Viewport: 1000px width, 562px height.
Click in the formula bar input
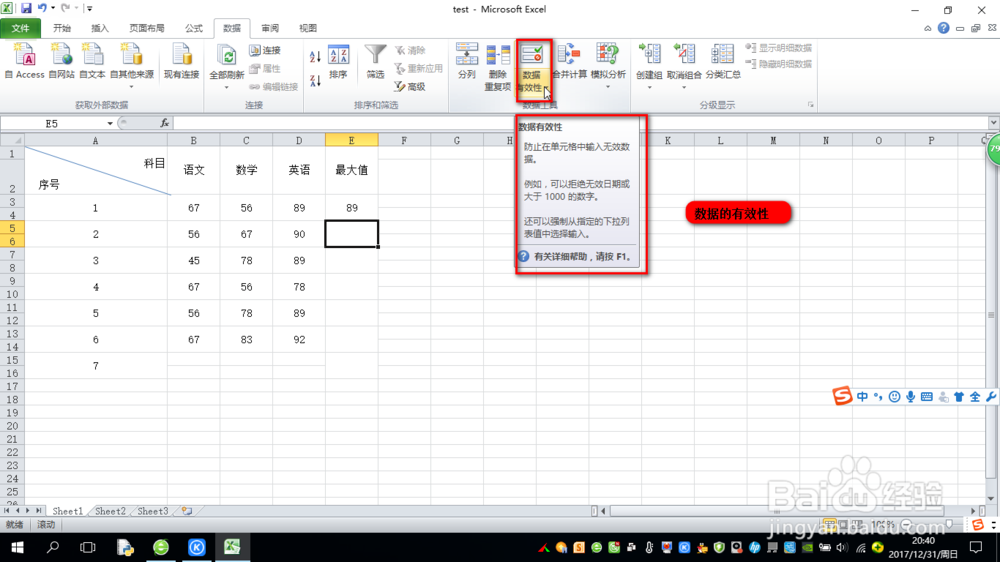click(580, 123)
